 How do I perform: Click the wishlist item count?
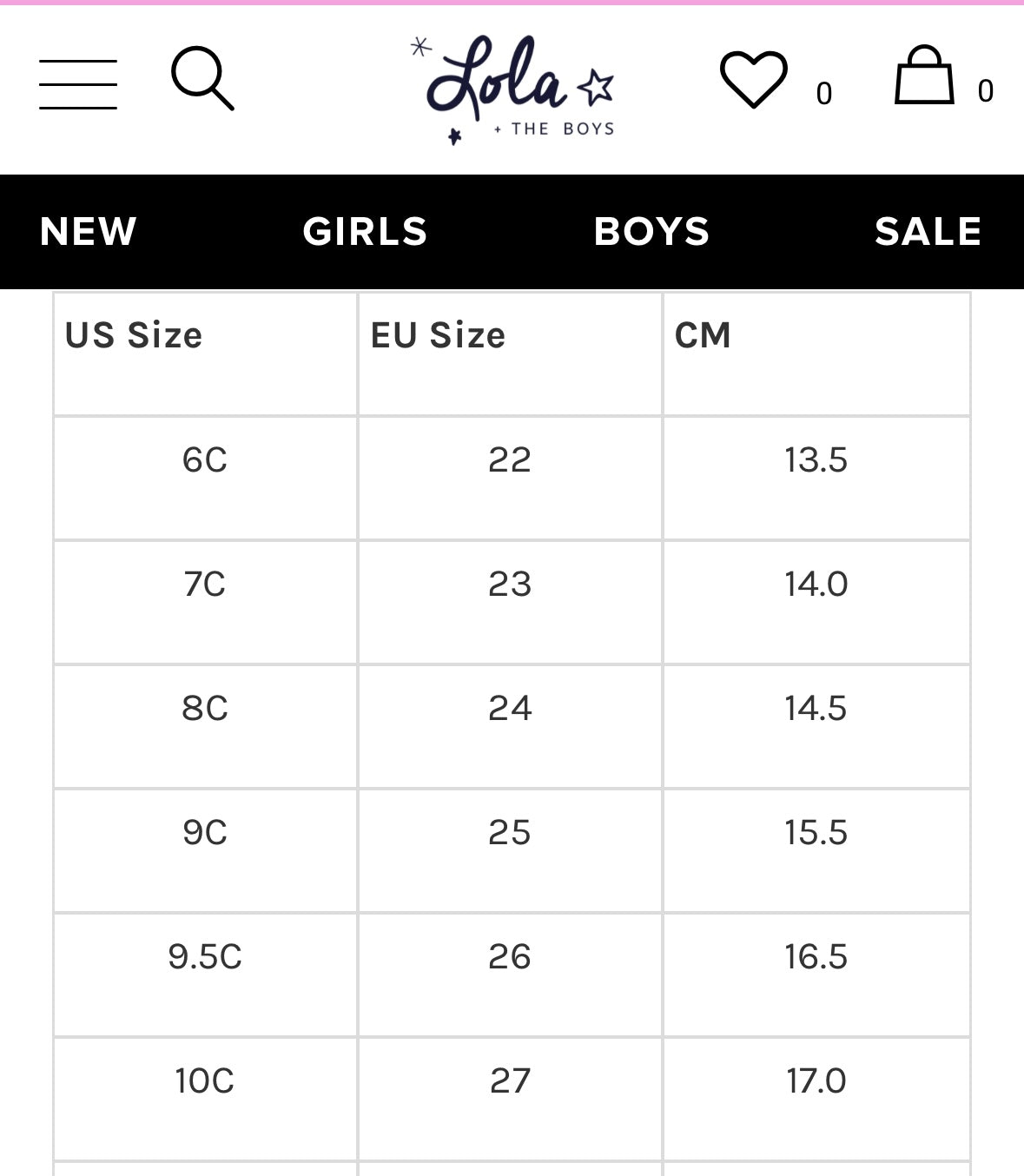coord(824,94)
